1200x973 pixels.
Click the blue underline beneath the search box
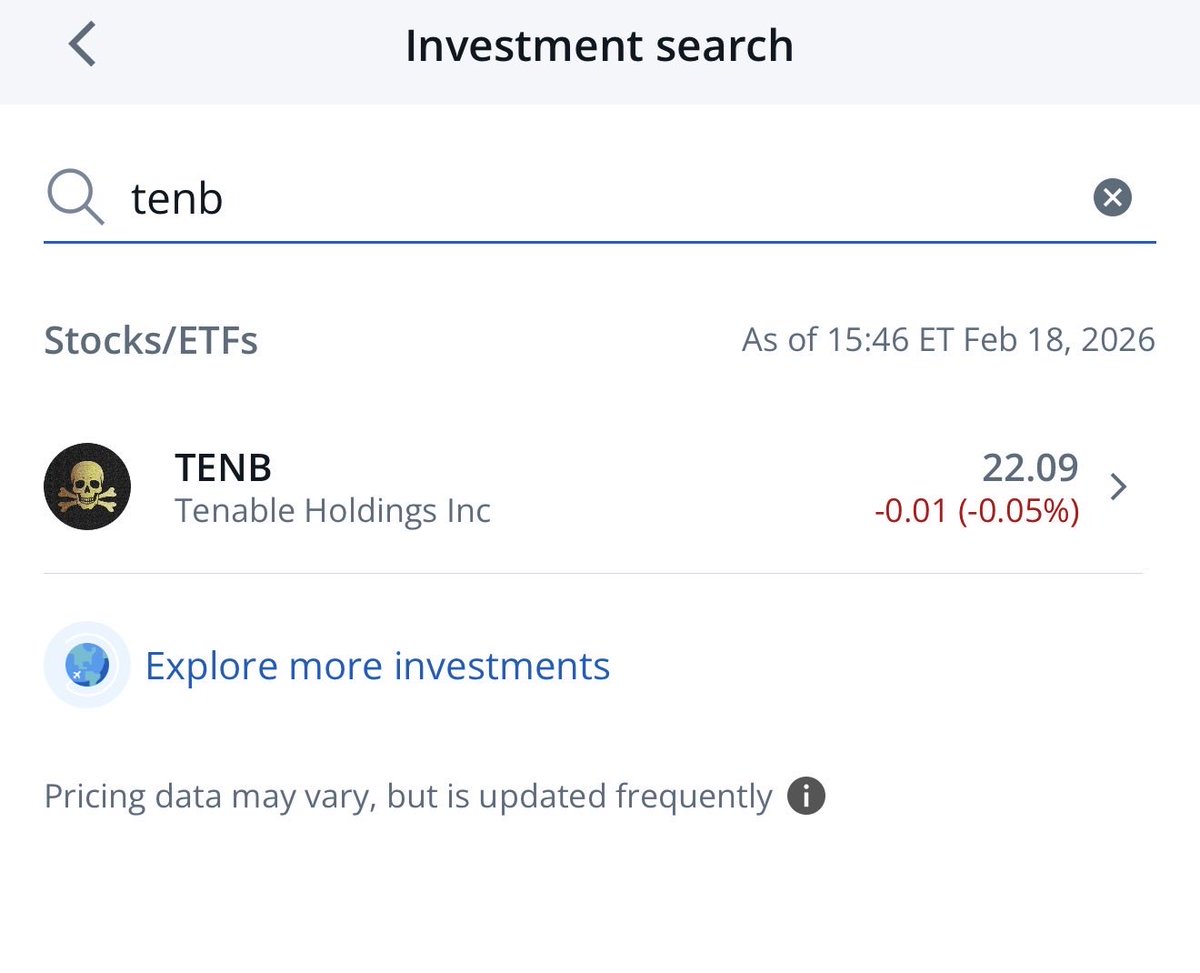point(600,242)
